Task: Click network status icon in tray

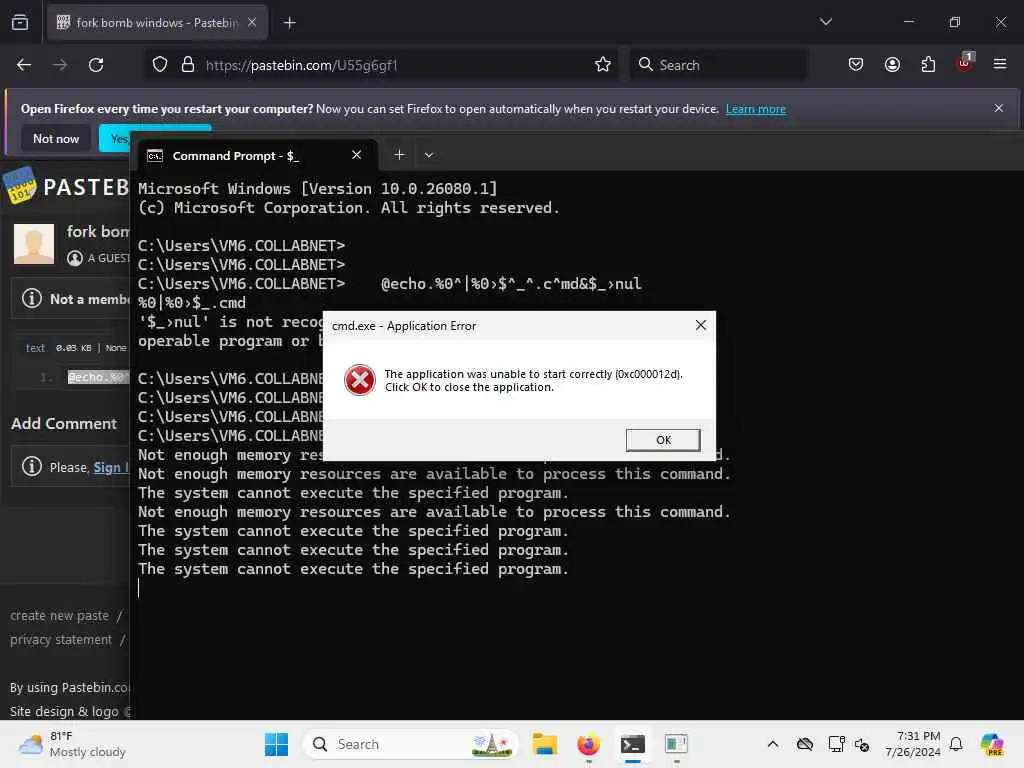Action: pyautogui.click(x=836, y=744)
